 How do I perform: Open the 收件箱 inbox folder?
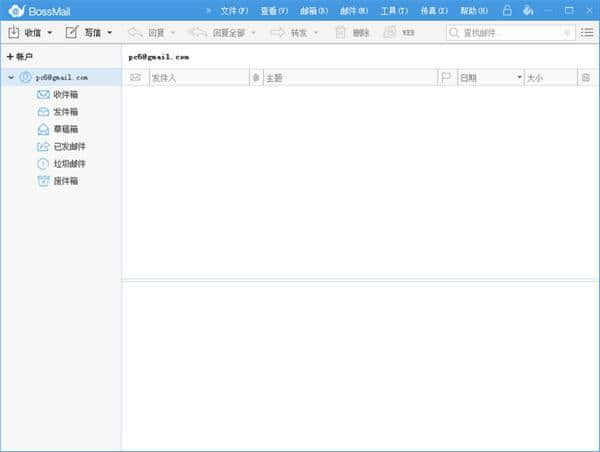66,94
